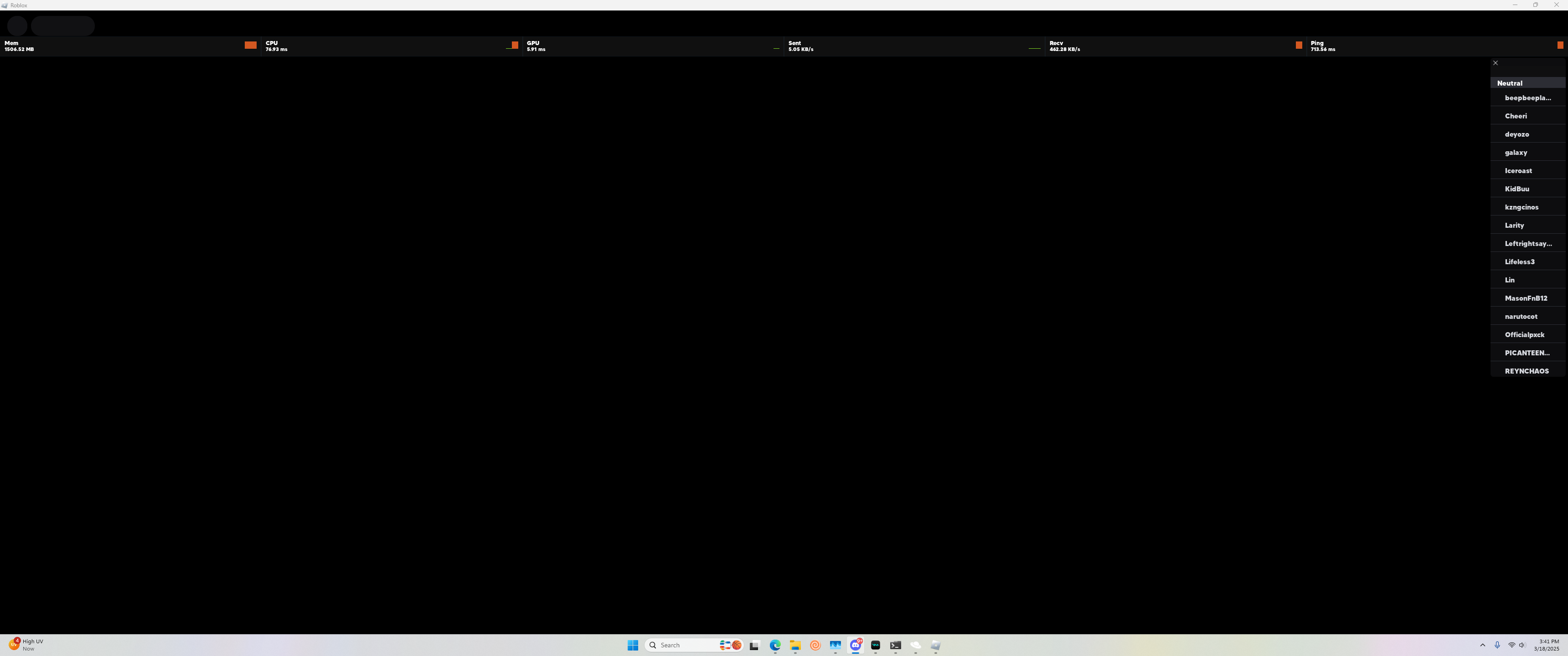
Task: Open the Sent network stat panel
Action: [914, 46]
